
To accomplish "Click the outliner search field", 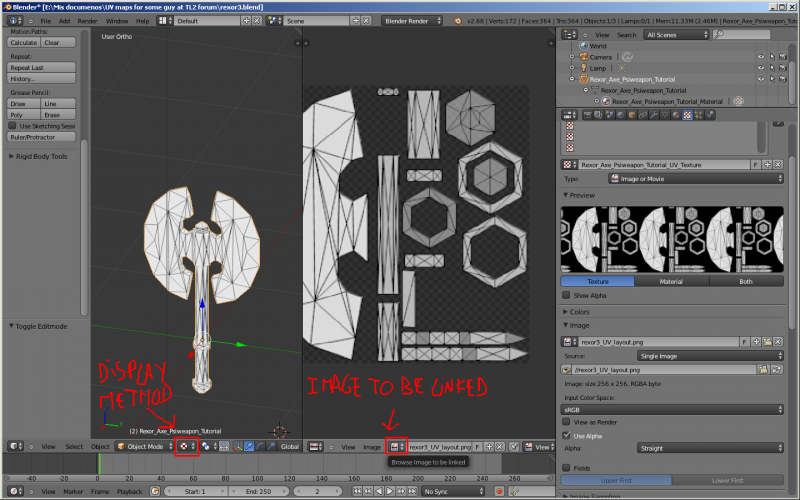I will [741, 35].
